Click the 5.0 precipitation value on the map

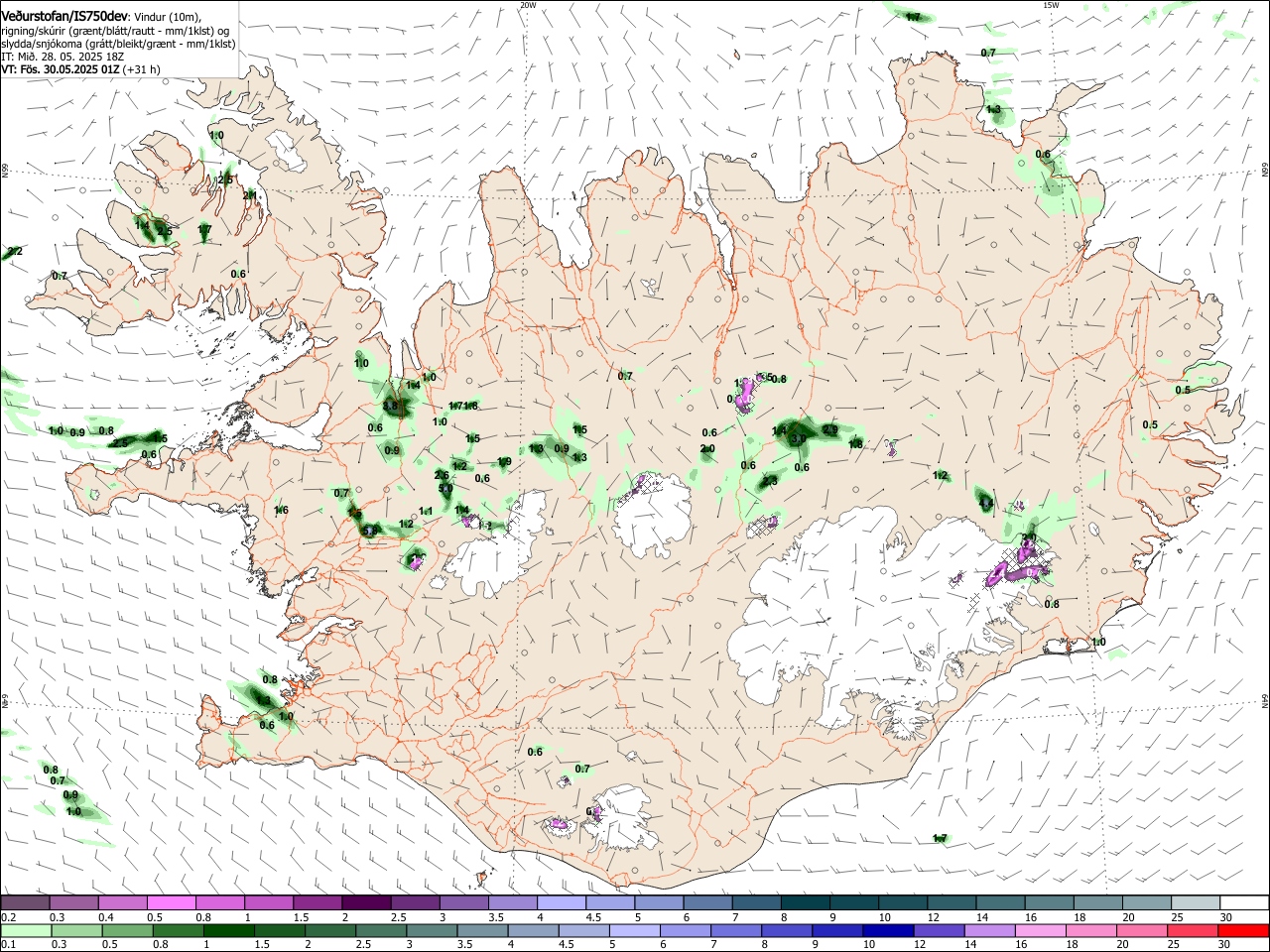click(445, 489)
